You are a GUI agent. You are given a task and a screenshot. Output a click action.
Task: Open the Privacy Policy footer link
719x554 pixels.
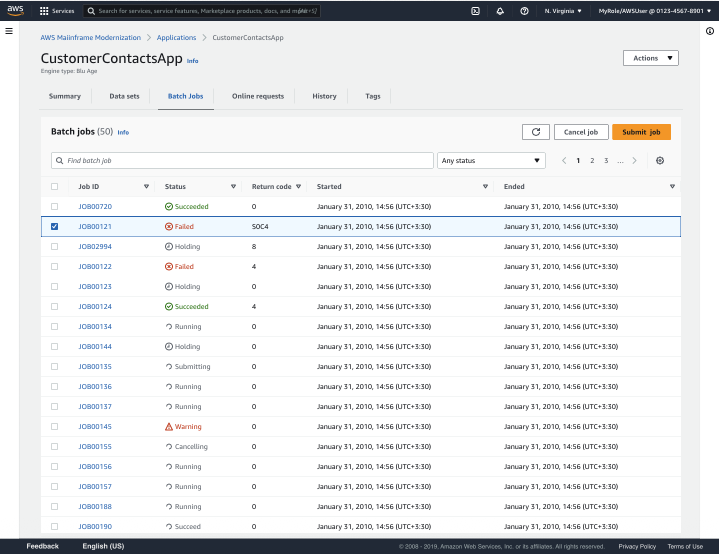(x=637, y=547)
